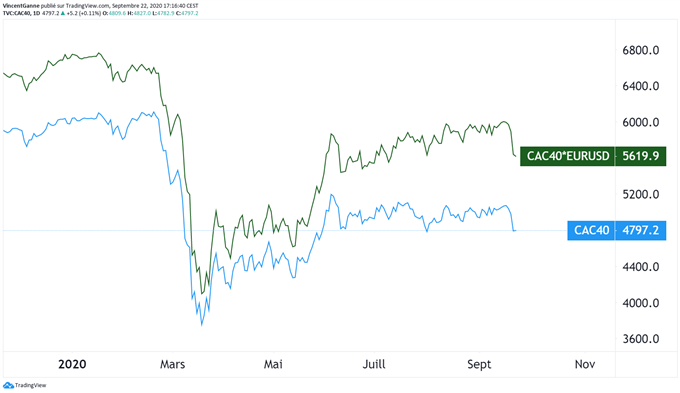
Task: Click the 5200.0 price scale mark
Action: pos(641,194)
